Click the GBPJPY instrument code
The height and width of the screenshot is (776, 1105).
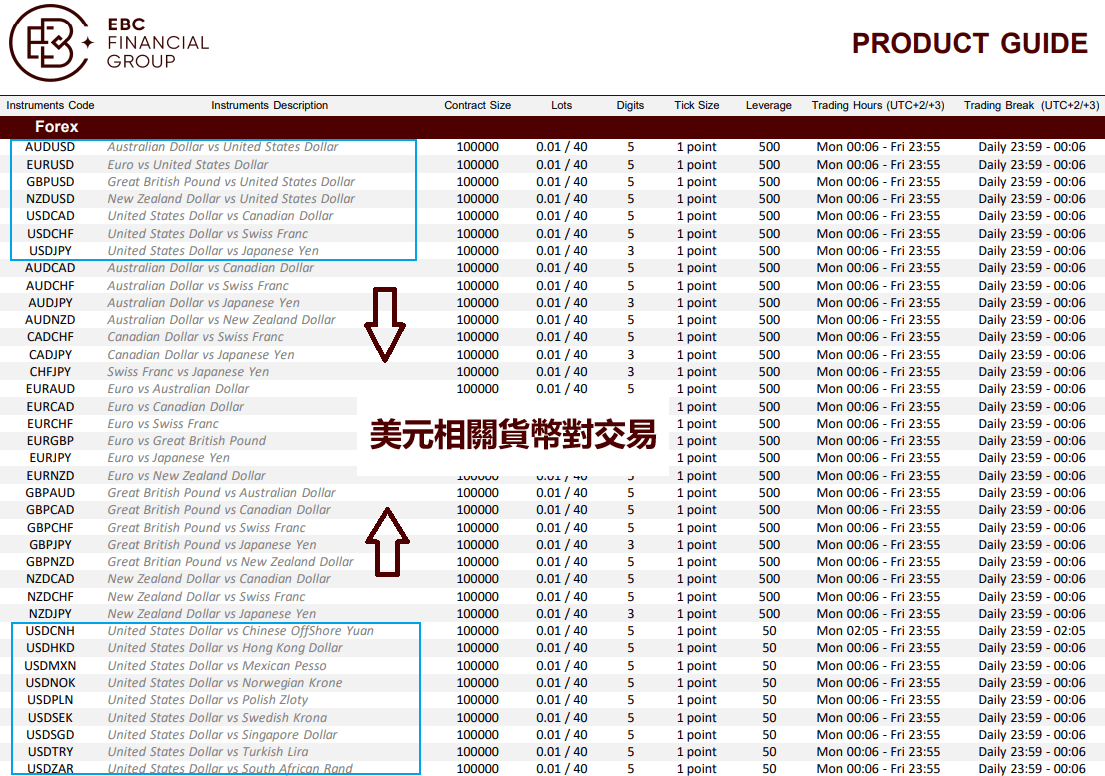[x=50, y=545]
